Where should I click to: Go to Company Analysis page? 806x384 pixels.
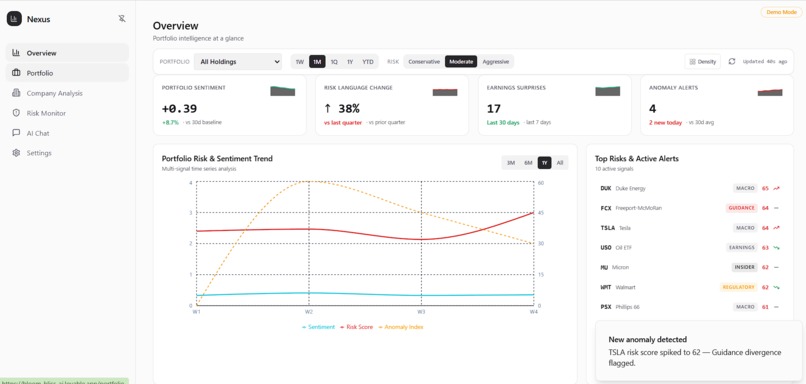67,93
